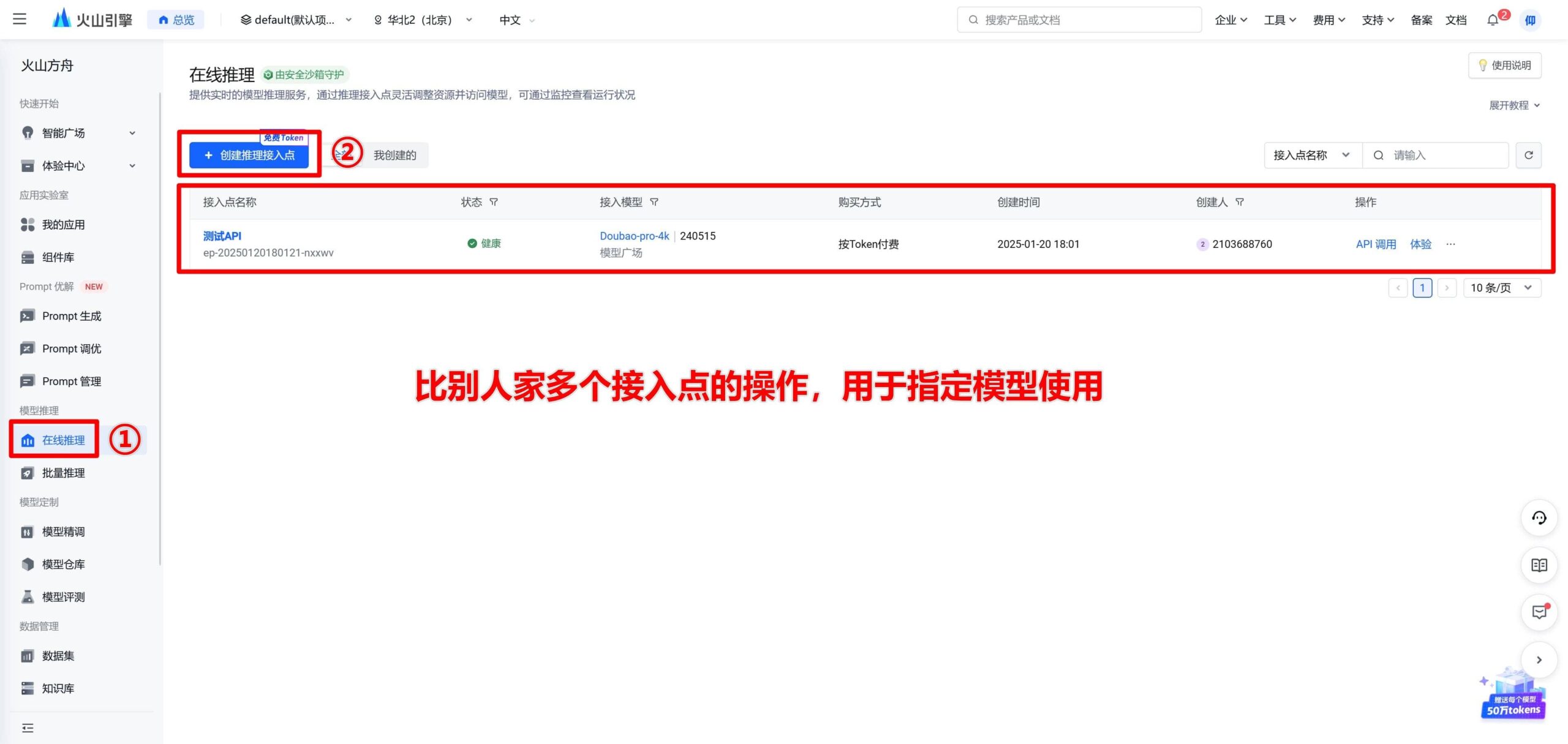
Task: Switch to 我创建的 tab
Action: [394, 155]
